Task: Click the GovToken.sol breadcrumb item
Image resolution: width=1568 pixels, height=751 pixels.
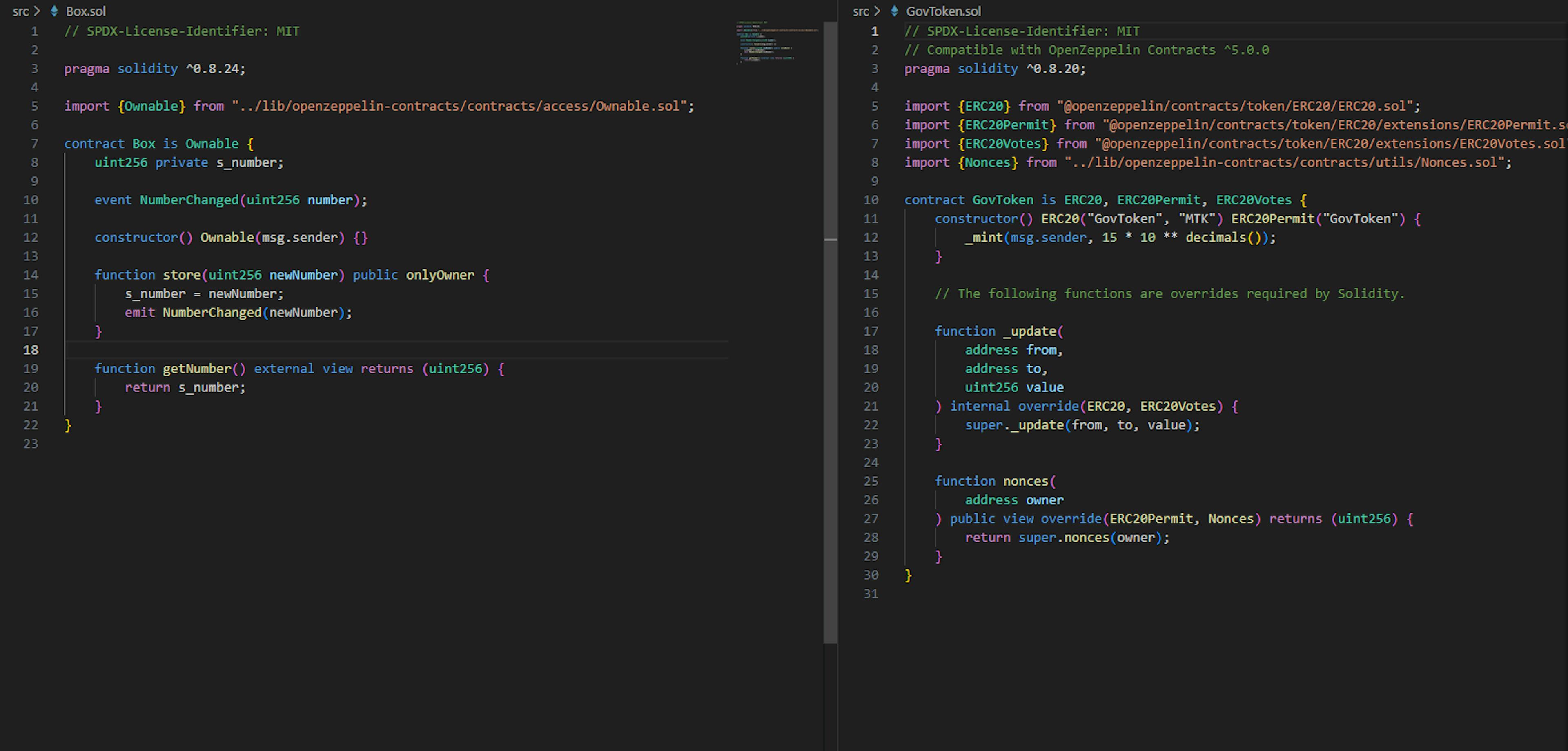Action: 943,11
